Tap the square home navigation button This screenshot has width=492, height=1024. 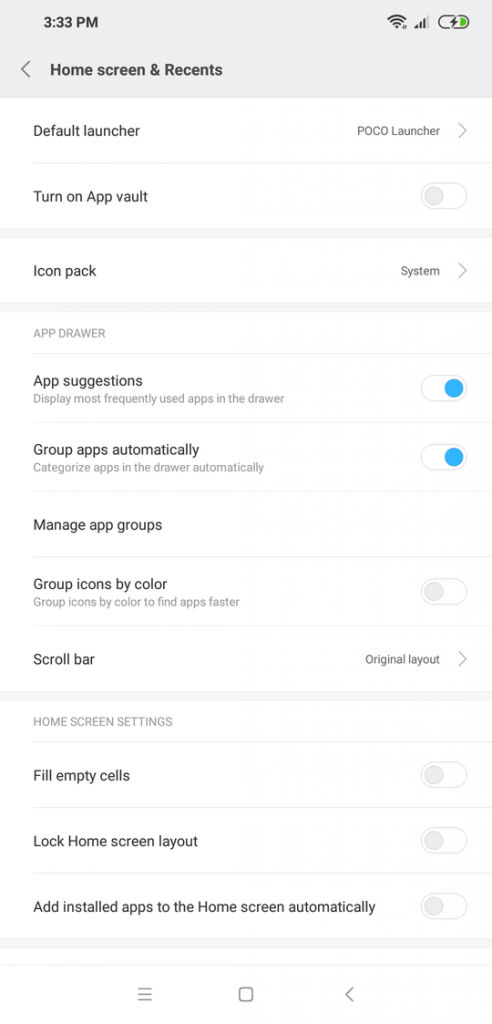[246, 994]
